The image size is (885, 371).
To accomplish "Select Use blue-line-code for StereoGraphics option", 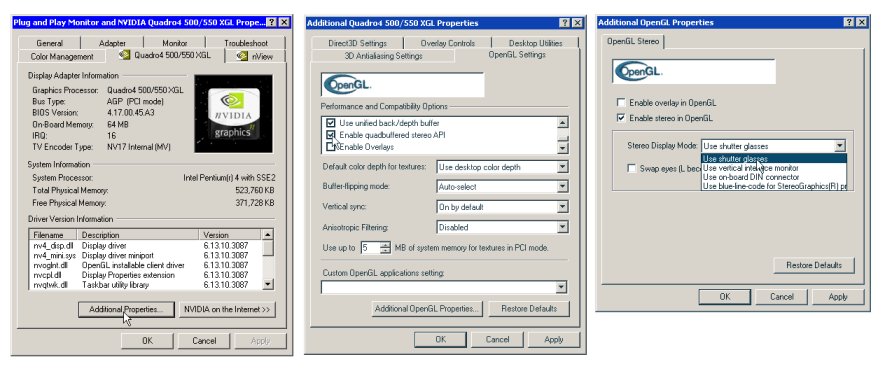I will tap(774, 186).
